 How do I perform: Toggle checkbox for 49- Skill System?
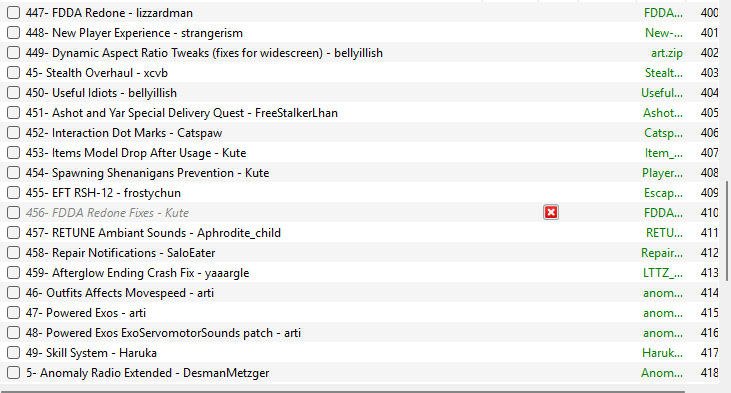click(x=14, y=353)
